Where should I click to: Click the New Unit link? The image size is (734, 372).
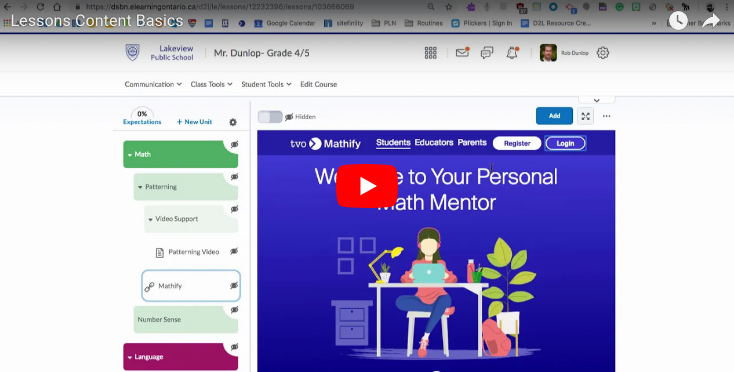(x=194, y=122)
